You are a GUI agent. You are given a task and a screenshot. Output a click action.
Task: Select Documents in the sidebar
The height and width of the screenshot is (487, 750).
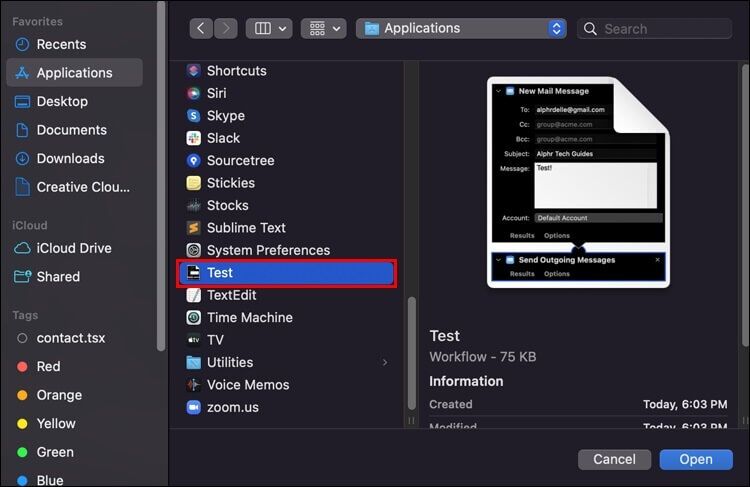pos(75,130)
